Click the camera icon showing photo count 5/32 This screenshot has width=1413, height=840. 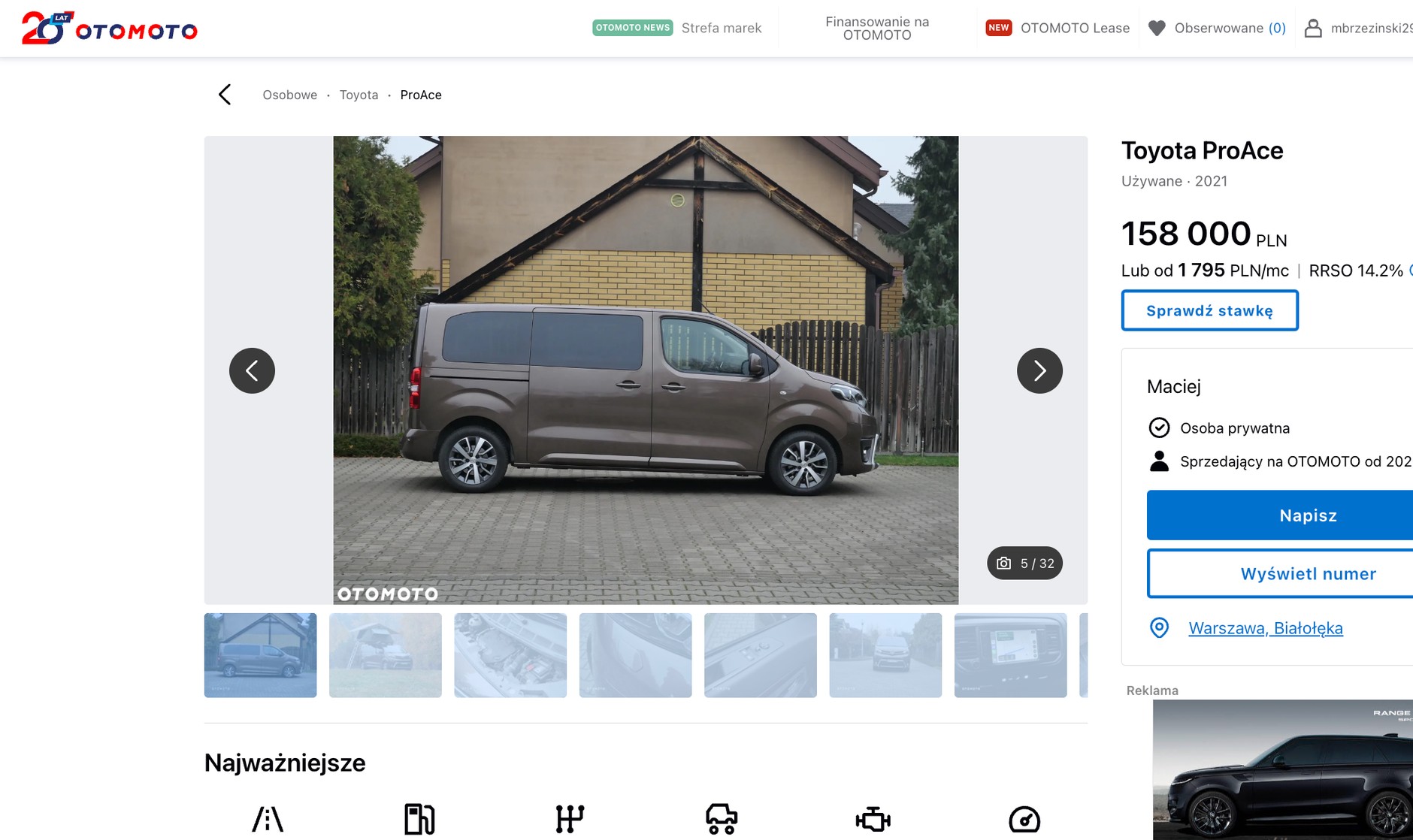pos(1004,563)
